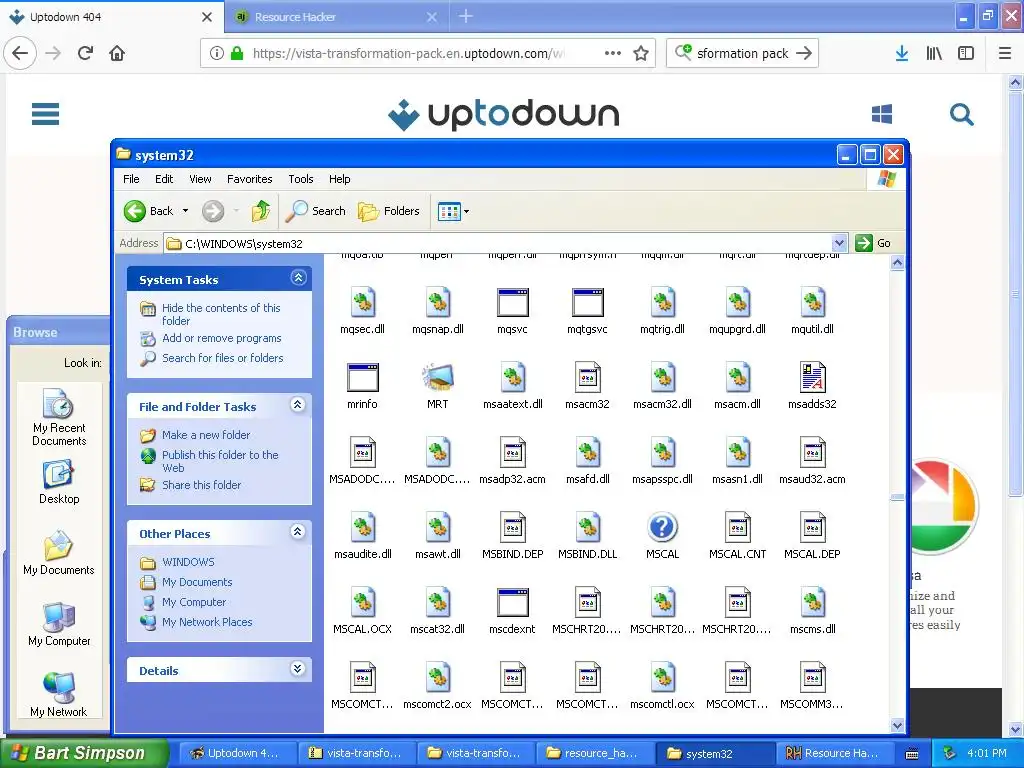Click Make a new folder link

pos(206,435)
